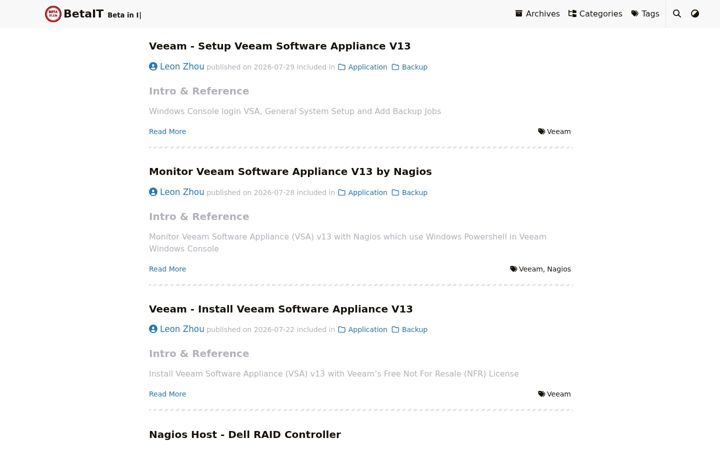Click author Leon Zhou on Install Veeam post
This screenshot has width=720, height=450.
coord(182,329)
